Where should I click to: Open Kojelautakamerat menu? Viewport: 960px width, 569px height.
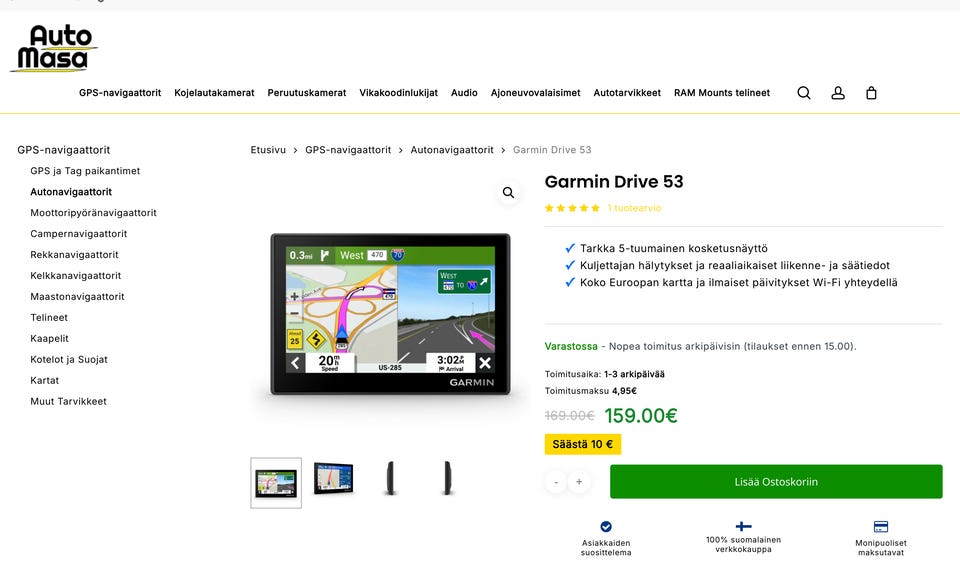click(214, 92)
